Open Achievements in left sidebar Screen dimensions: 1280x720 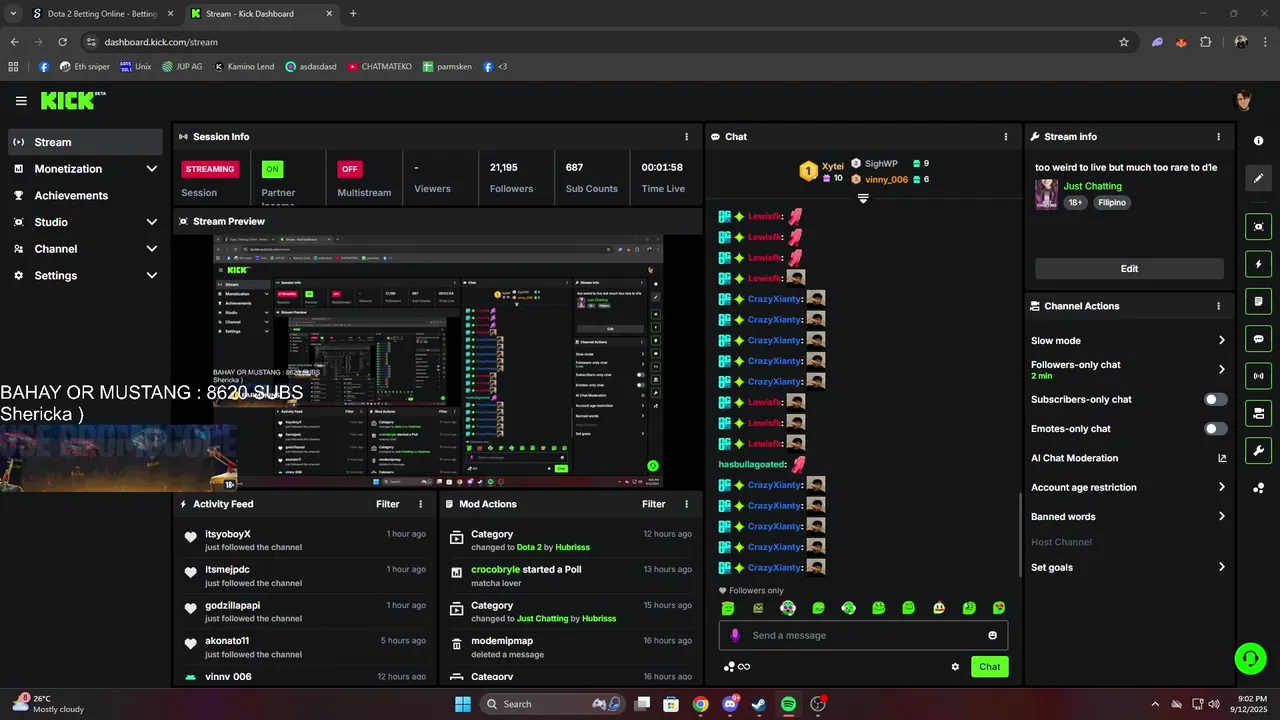point(85,196)
